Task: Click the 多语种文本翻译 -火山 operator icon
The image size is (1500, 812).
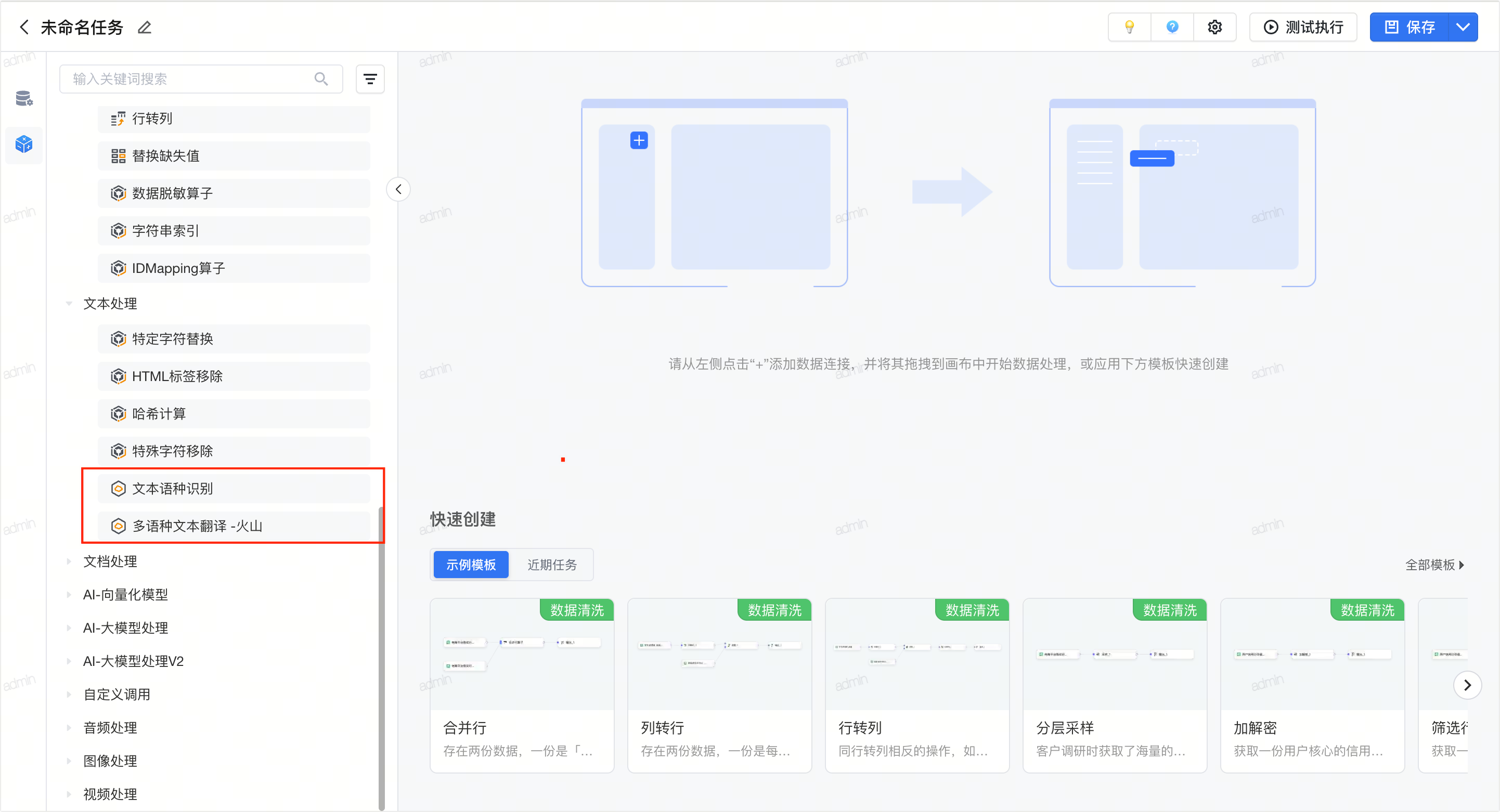Action: point(118,526)
